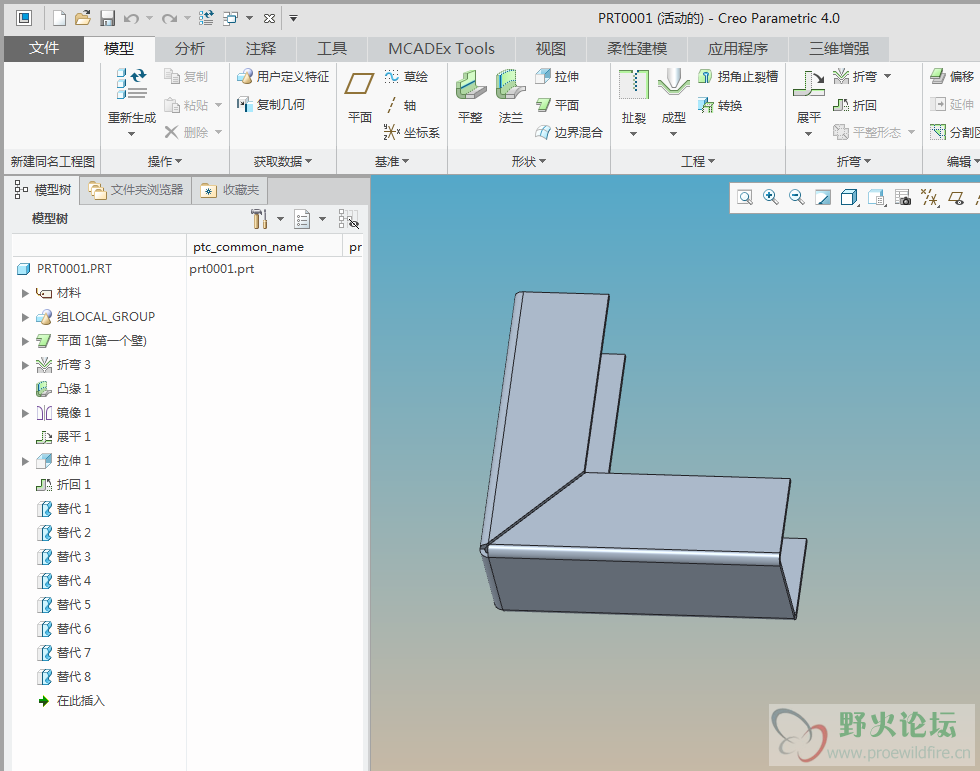980x771 pixels.
Task: Click the 扯裂 (Rip) button
Action: (634, 102)
